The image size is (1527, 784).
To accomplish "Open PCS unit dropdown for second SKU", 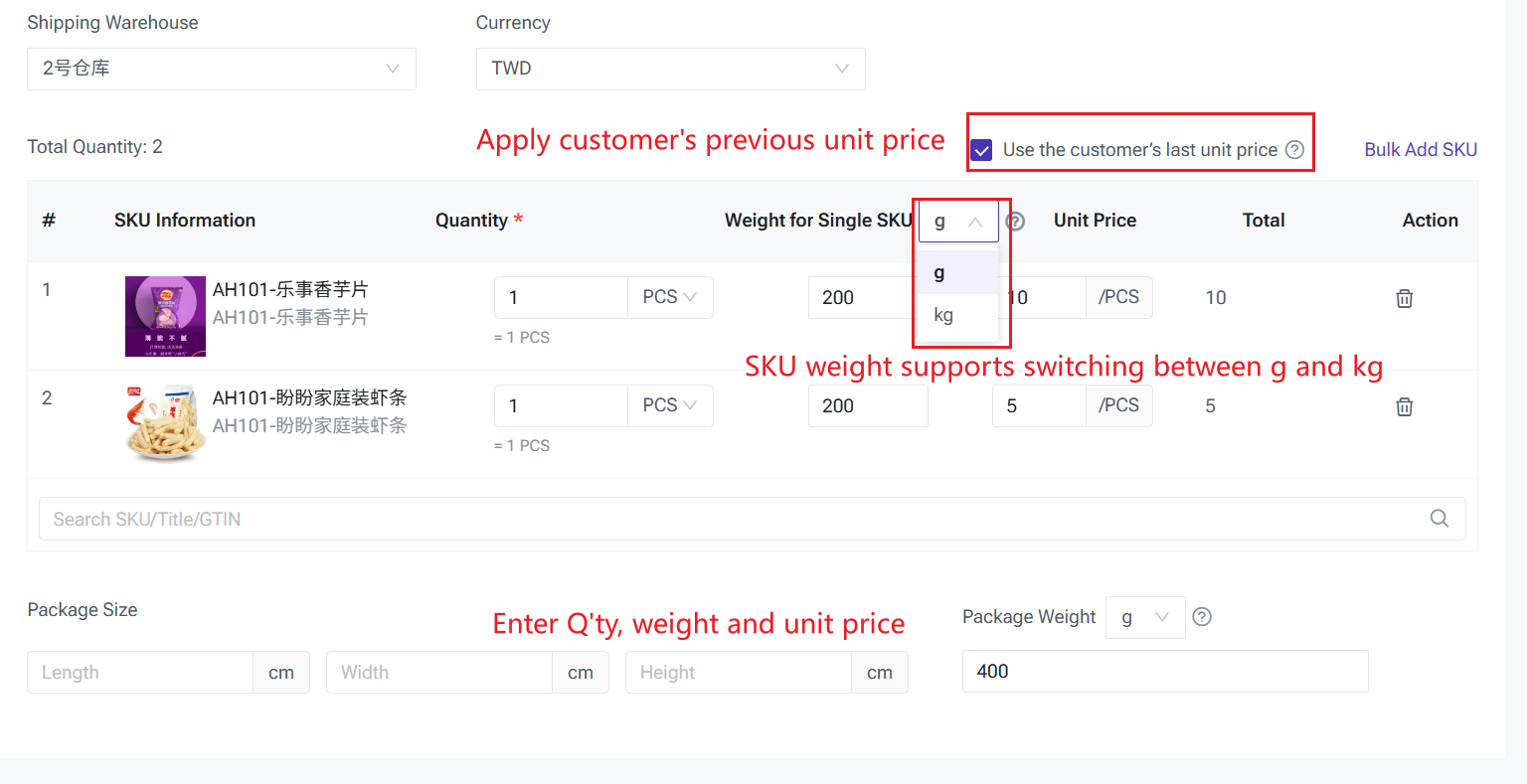I will click(670, 405).
